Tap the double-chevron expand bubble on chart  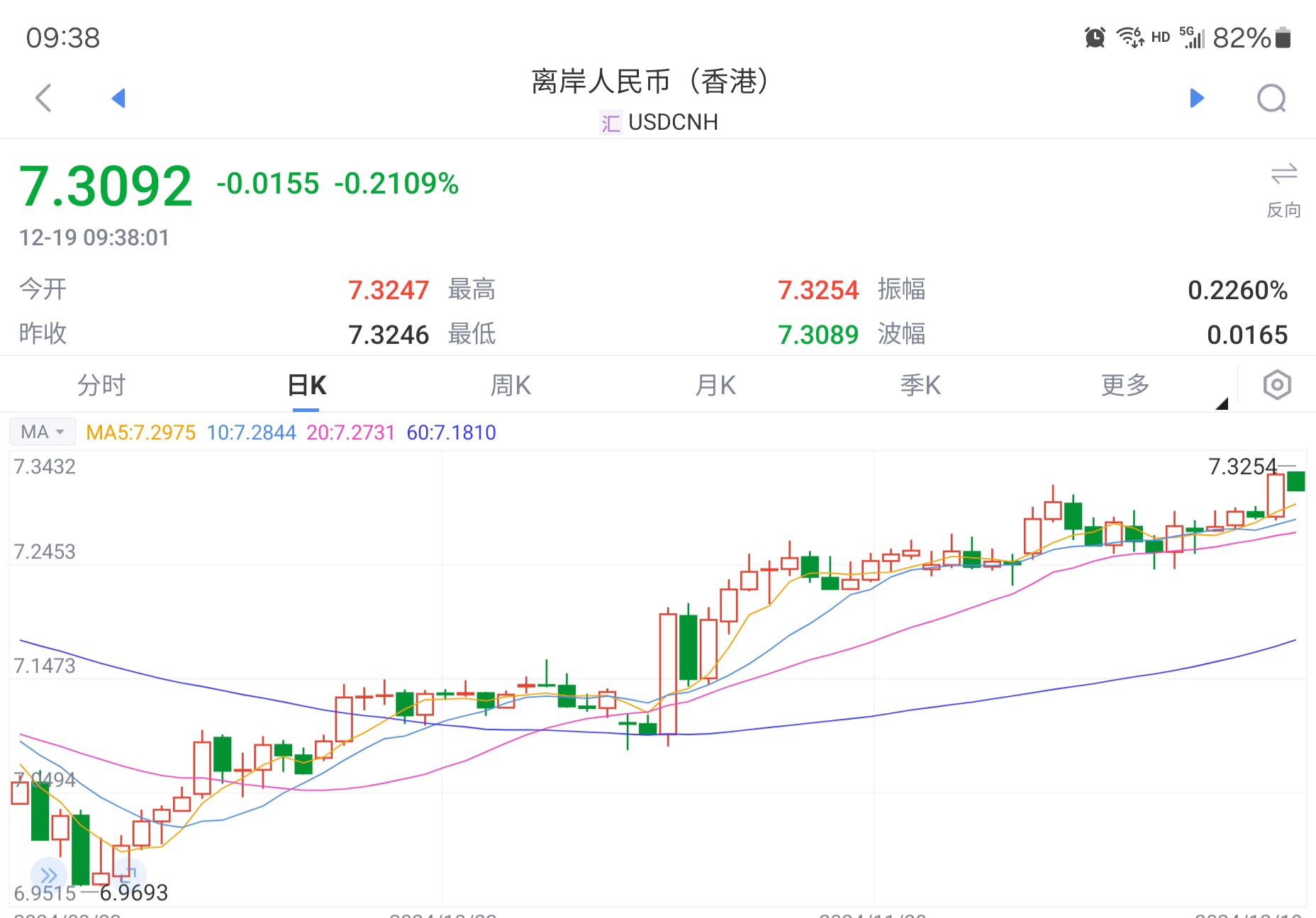click(48, 875)
